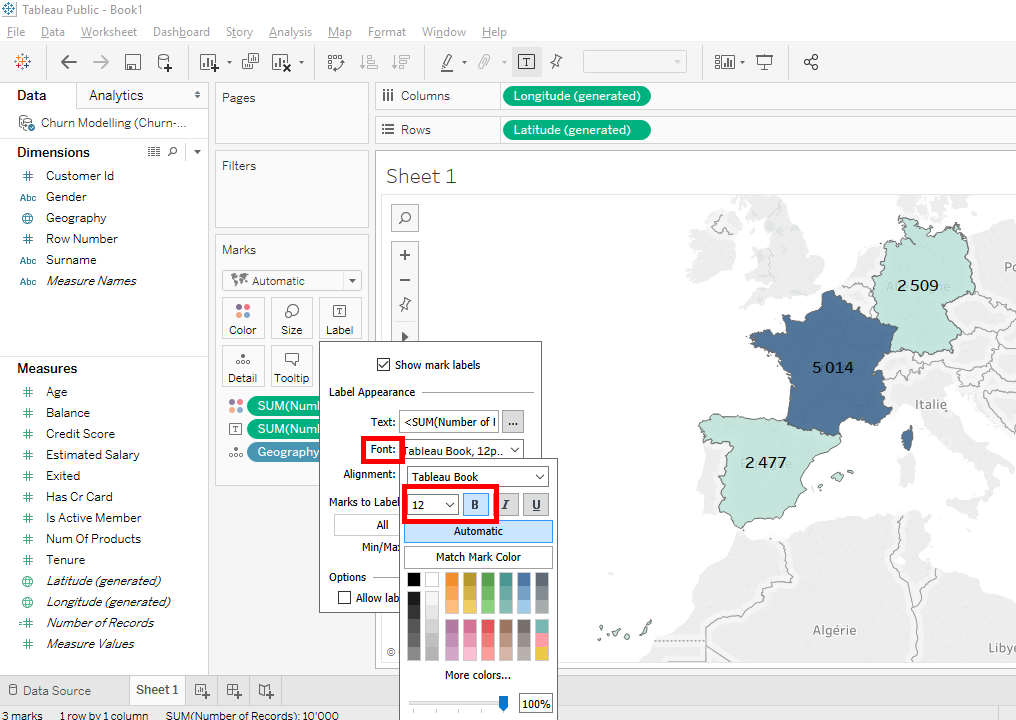
Task: Toggle Bold font style button
Action: point(476,505)
